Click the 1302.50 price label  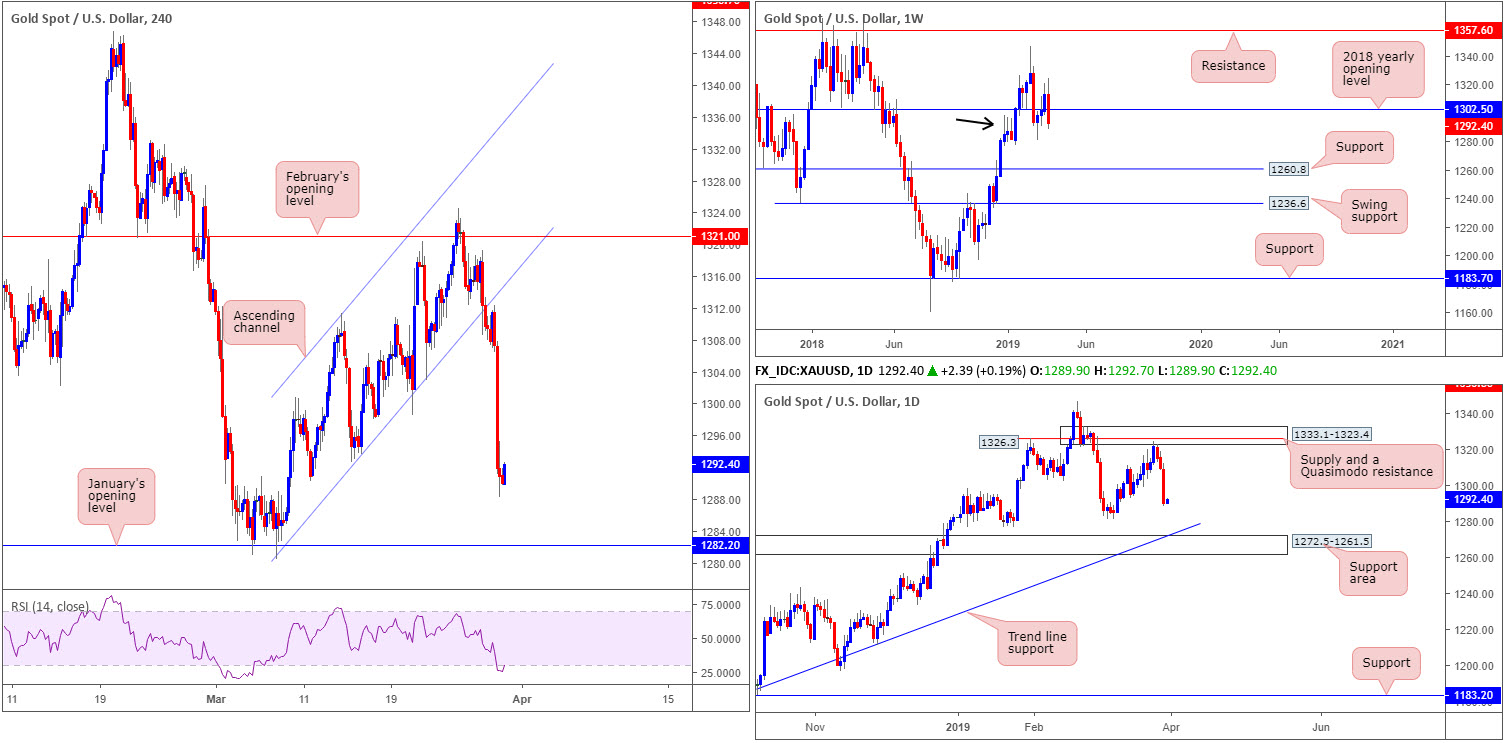tap(1474, 109)
